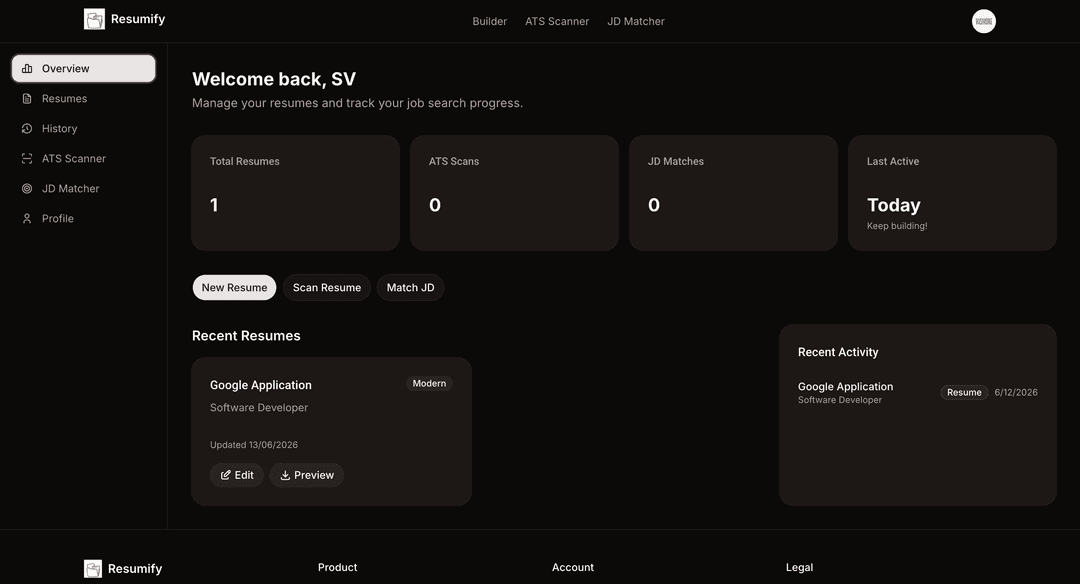Click the Profile person icon in sidebar

27,218
